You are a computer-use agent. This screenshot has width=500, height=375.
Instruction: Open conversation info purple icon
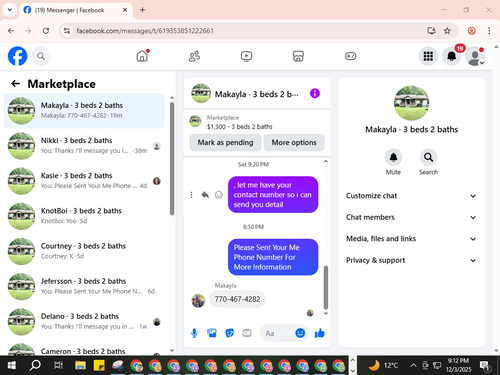pyautogui.click(x=315, y=93)
